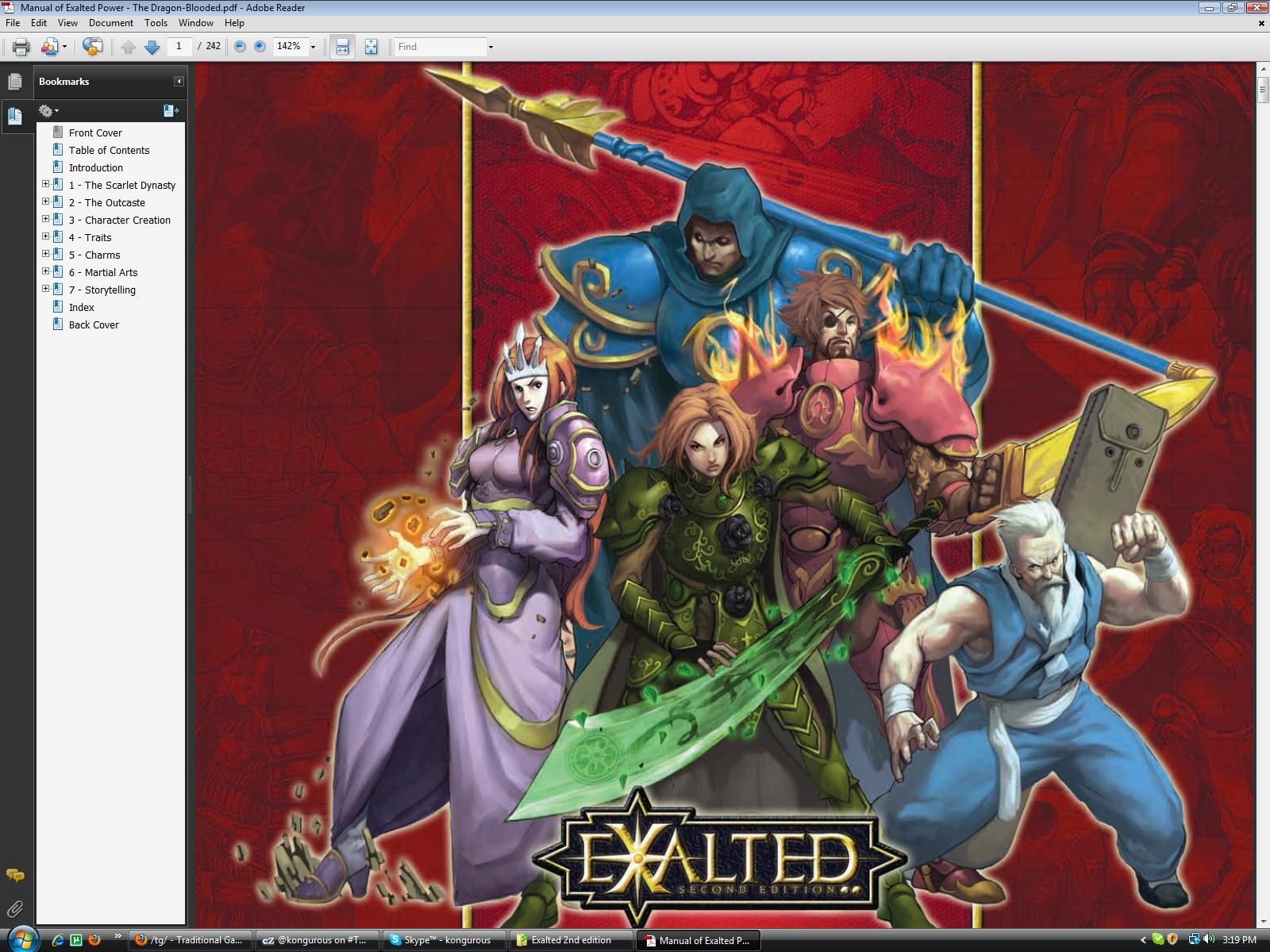Screen dimensions: 1270x952
Task: Expand '3 - Character Creation' bookmark
Action: coord(45,219)
